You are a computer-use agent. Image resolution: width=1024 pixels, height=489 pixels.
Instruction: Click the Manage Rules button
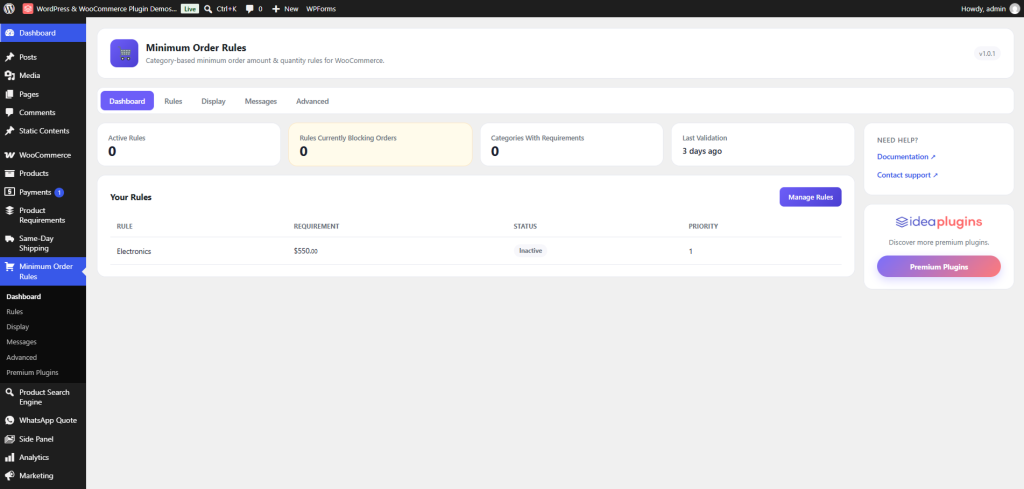pyautogui.click(x=810, y=197)
